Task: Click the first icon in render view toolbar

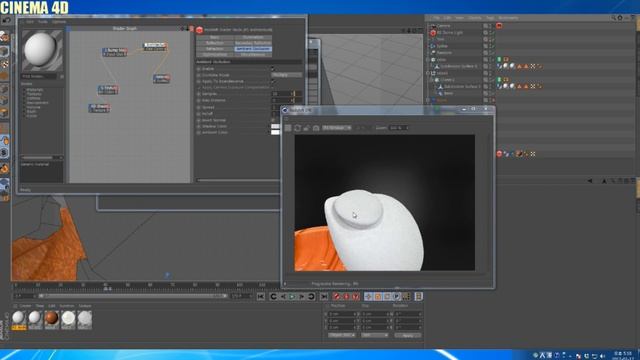Action: click(x=288, y=128)
